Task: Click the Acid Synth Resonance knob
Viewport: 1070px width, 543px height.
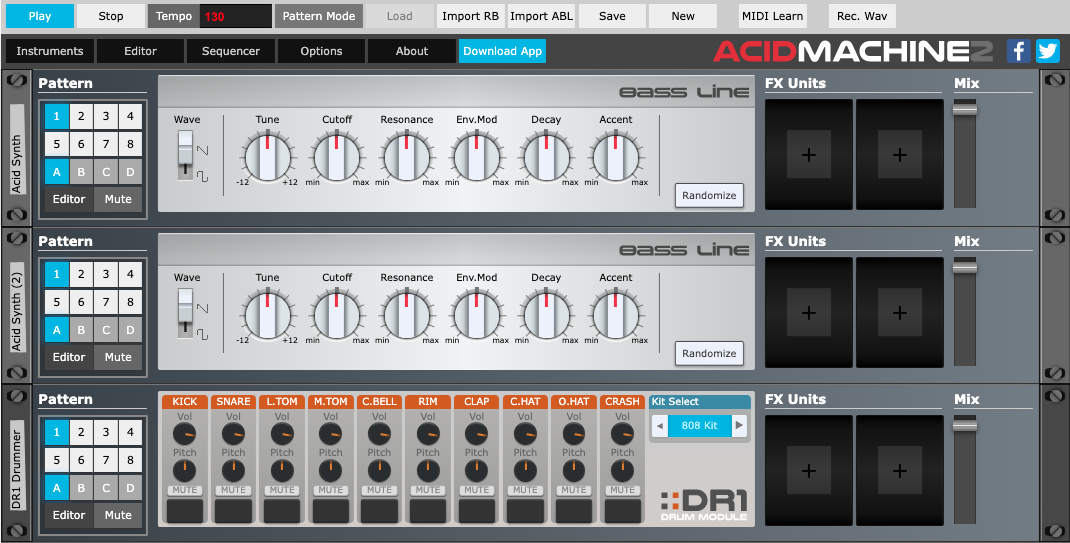Action: pyautogui.click(x=407, y=157)
